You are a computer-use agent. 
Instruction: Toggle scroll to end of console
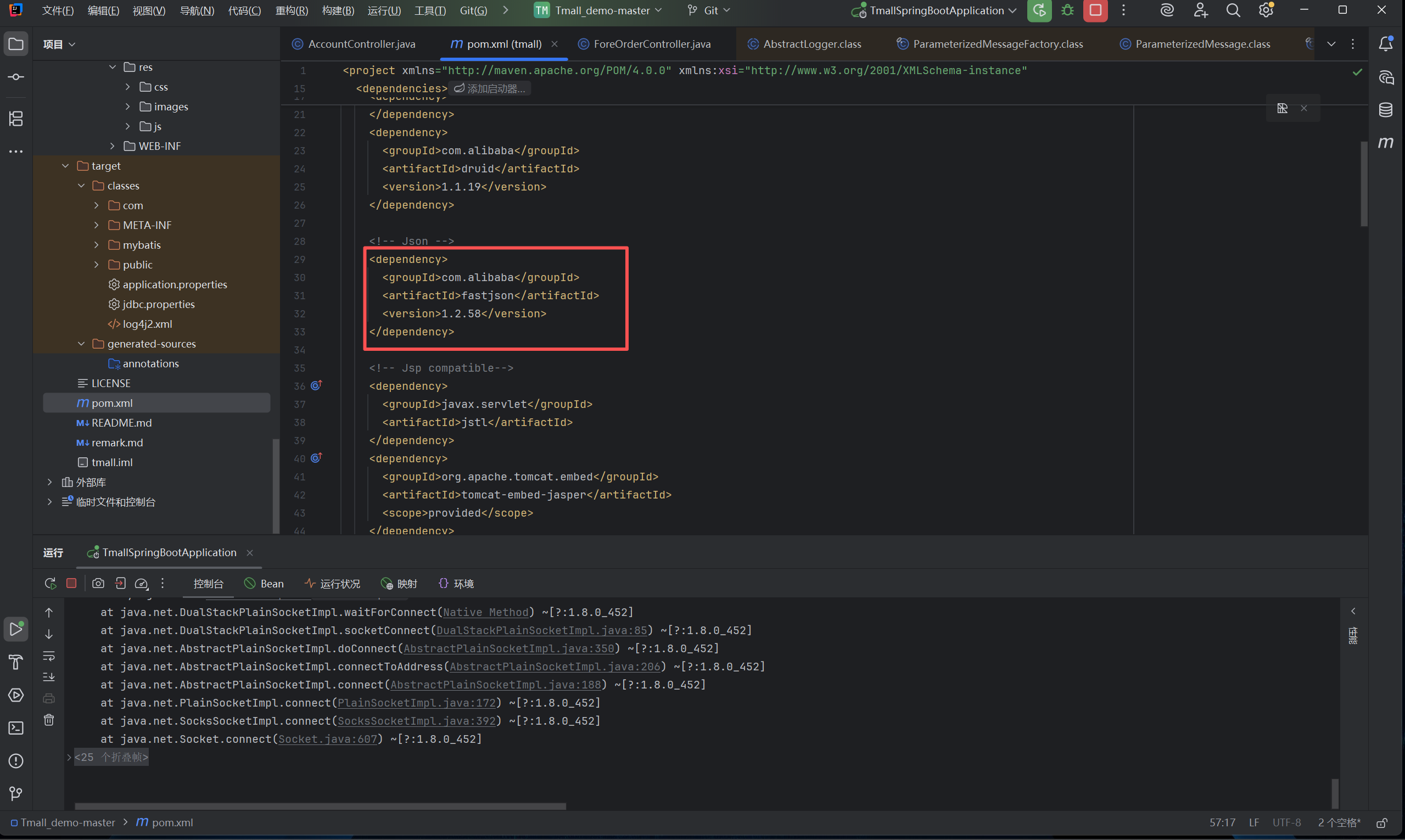49,677
